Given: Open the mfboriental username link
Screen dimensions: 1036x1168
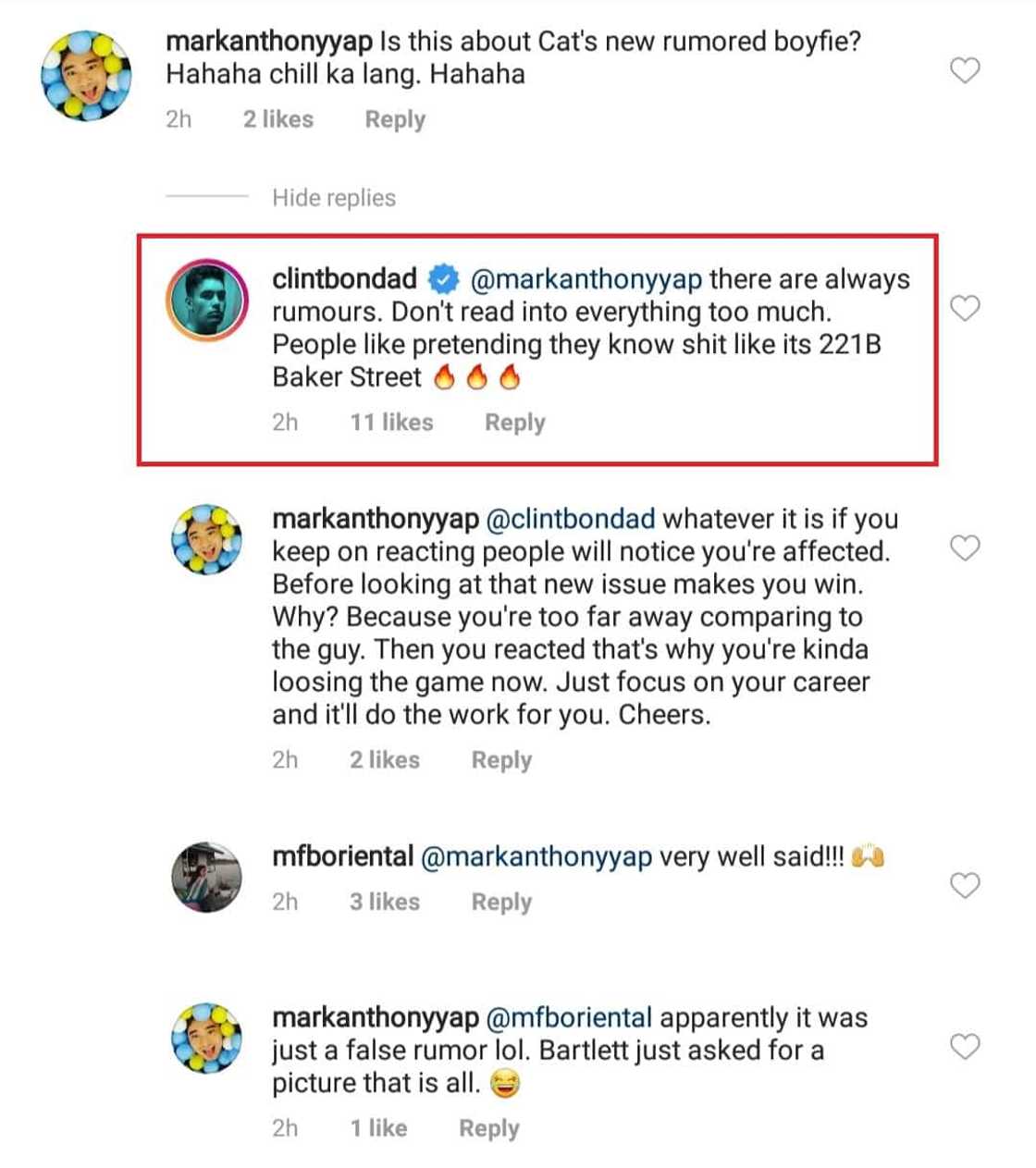Looking at the screenshot, I should pyautogui.click(x=342, y=856).
